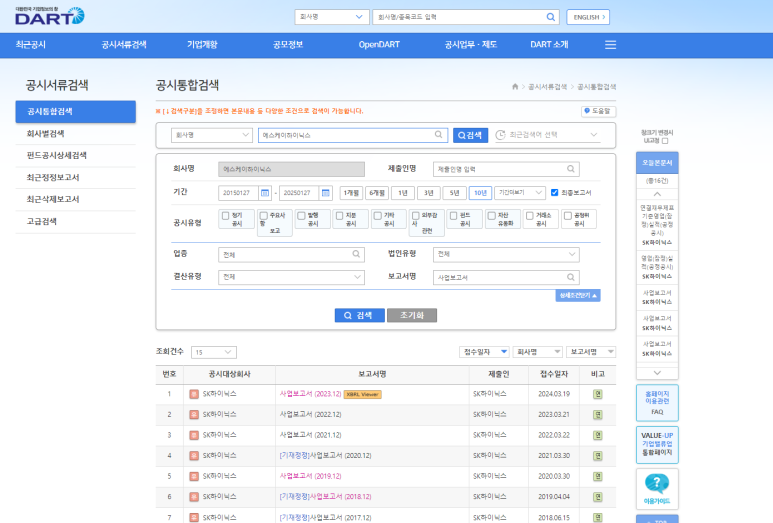Image resolution: width=773 pixels, height=523 pixels.
Task: Open the hamburger menu in navigation bar
Action: click(610, 45)
